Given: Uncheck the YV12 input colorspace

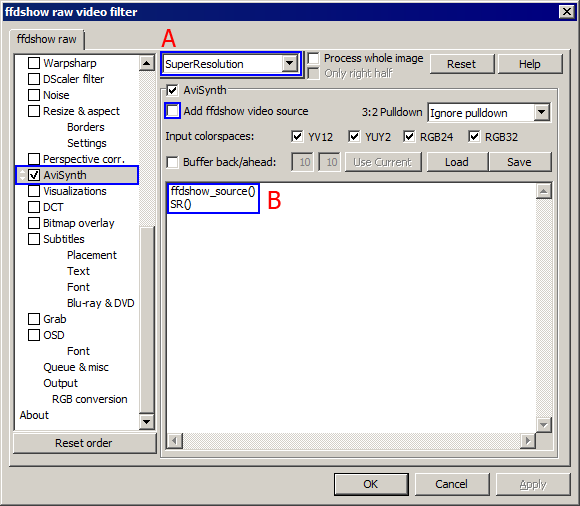Looking at the screenshot, I should (297, 136).
